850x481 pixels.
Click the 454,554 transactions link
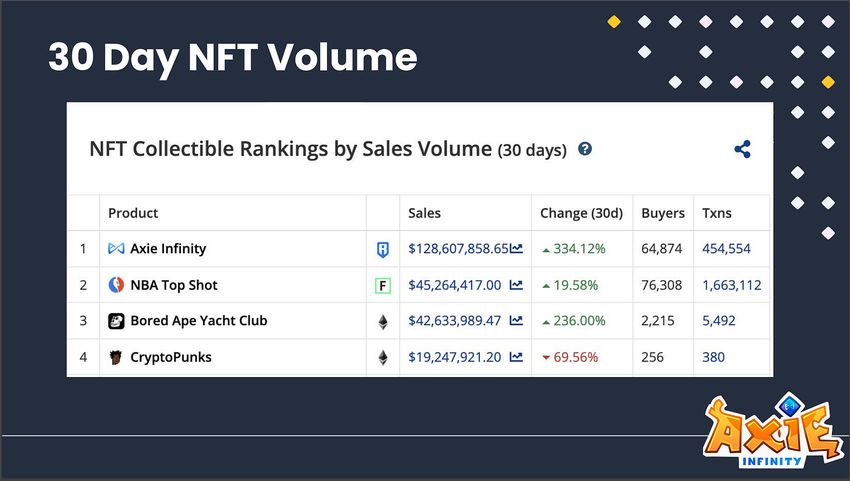click(726, 249)
